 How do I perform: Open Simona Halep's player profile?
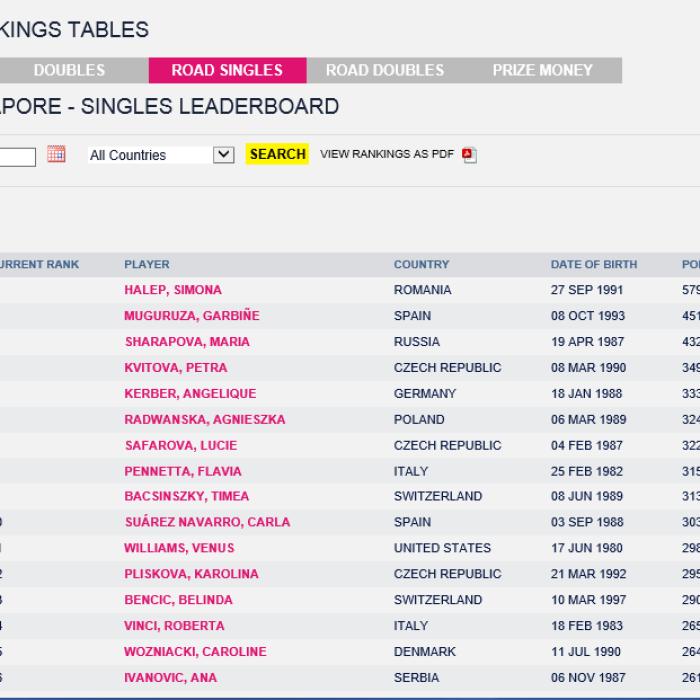click(173, 290)
